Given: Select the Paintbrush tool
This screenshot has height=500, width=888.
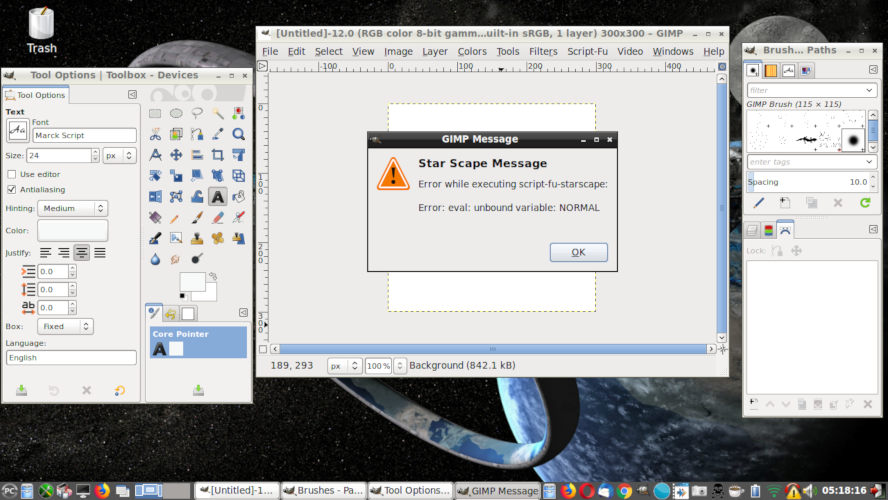Looking at the screenshot, I should 197,217.
